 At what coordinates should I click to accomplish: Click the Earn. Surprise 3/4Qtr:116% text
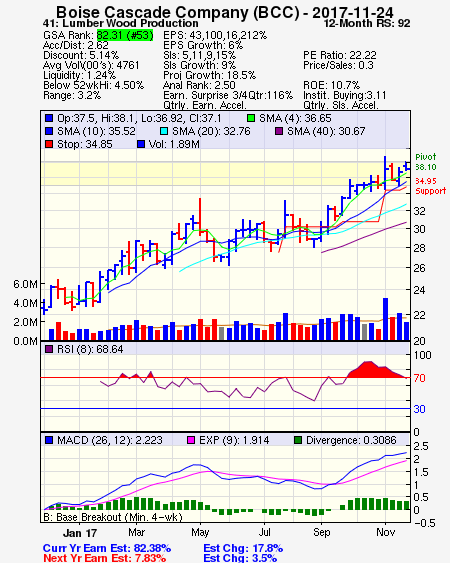point(228,96)
